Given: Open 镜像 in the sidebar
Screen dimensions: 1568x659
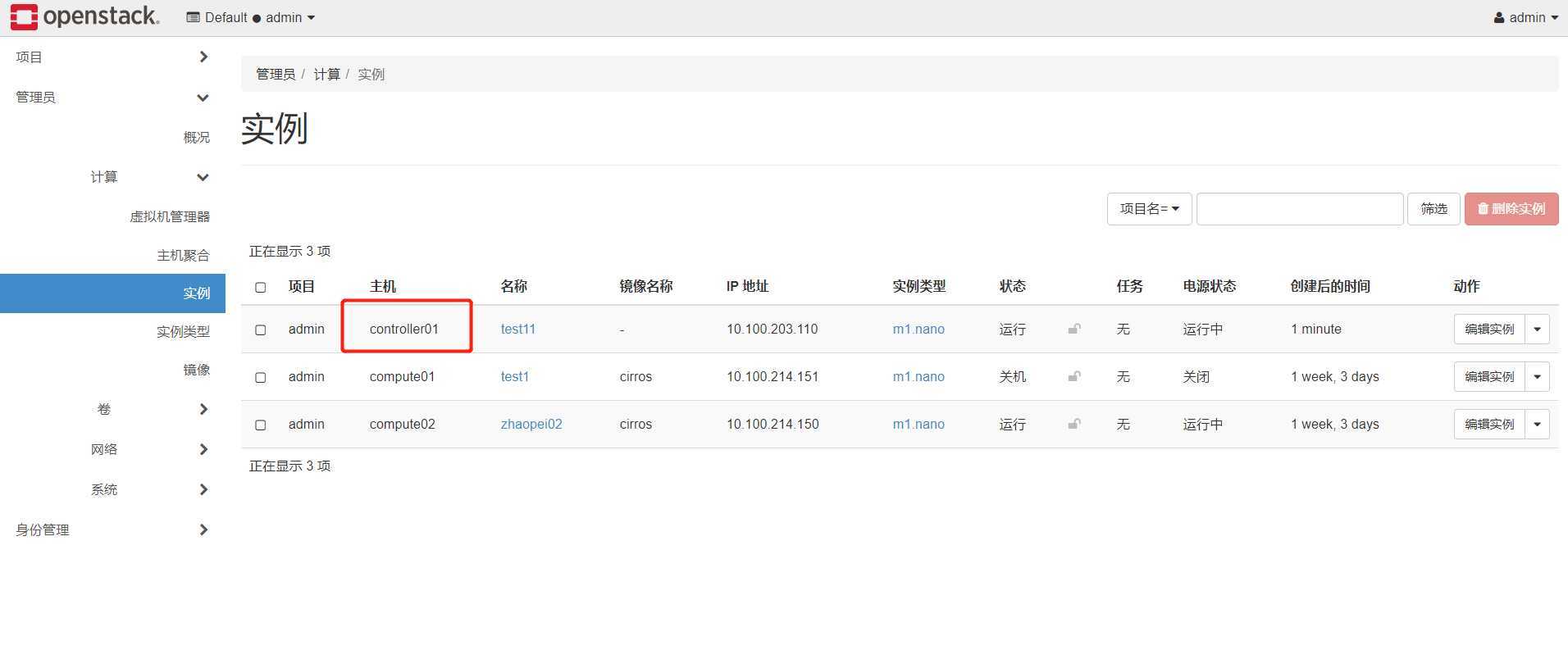Looking at the screenshot, I should pyautogui.click(x=197, y=370).
